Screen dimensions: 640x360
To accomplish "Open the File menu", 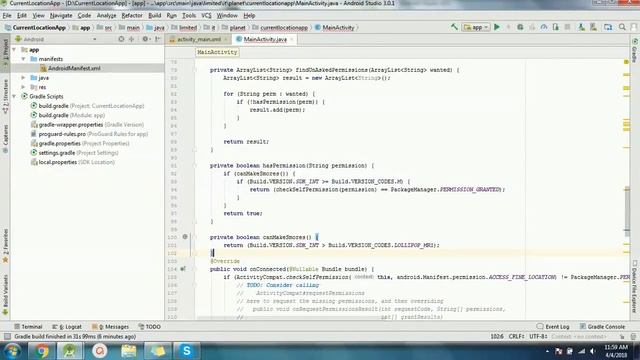I will click(x=7, y=16).
